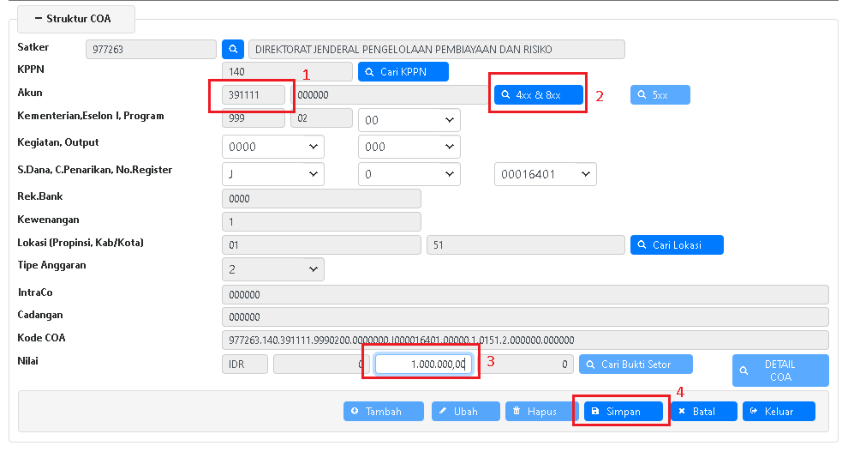Click the 5xx account search button
The width and height of the screenshot is (848, 452).
[x=660, y=95]
